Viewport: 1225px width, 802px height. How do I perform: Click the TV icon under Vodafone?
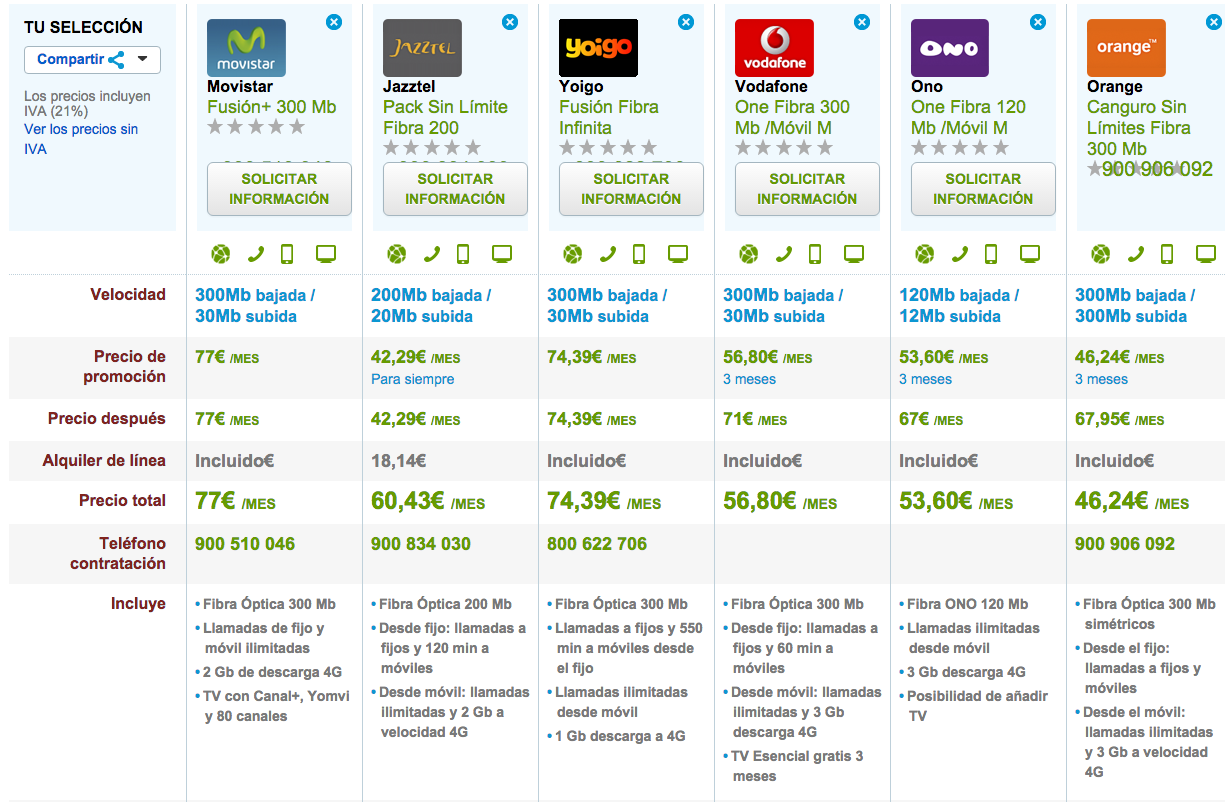pyautogui.click(x=853, y=254)
